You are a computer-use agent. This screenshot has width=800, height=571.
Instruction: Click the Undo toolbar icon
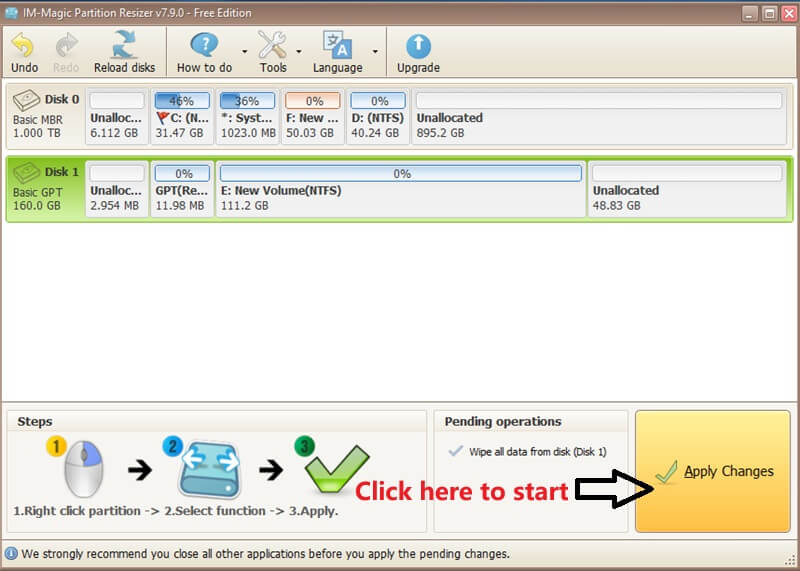point(23,46)
